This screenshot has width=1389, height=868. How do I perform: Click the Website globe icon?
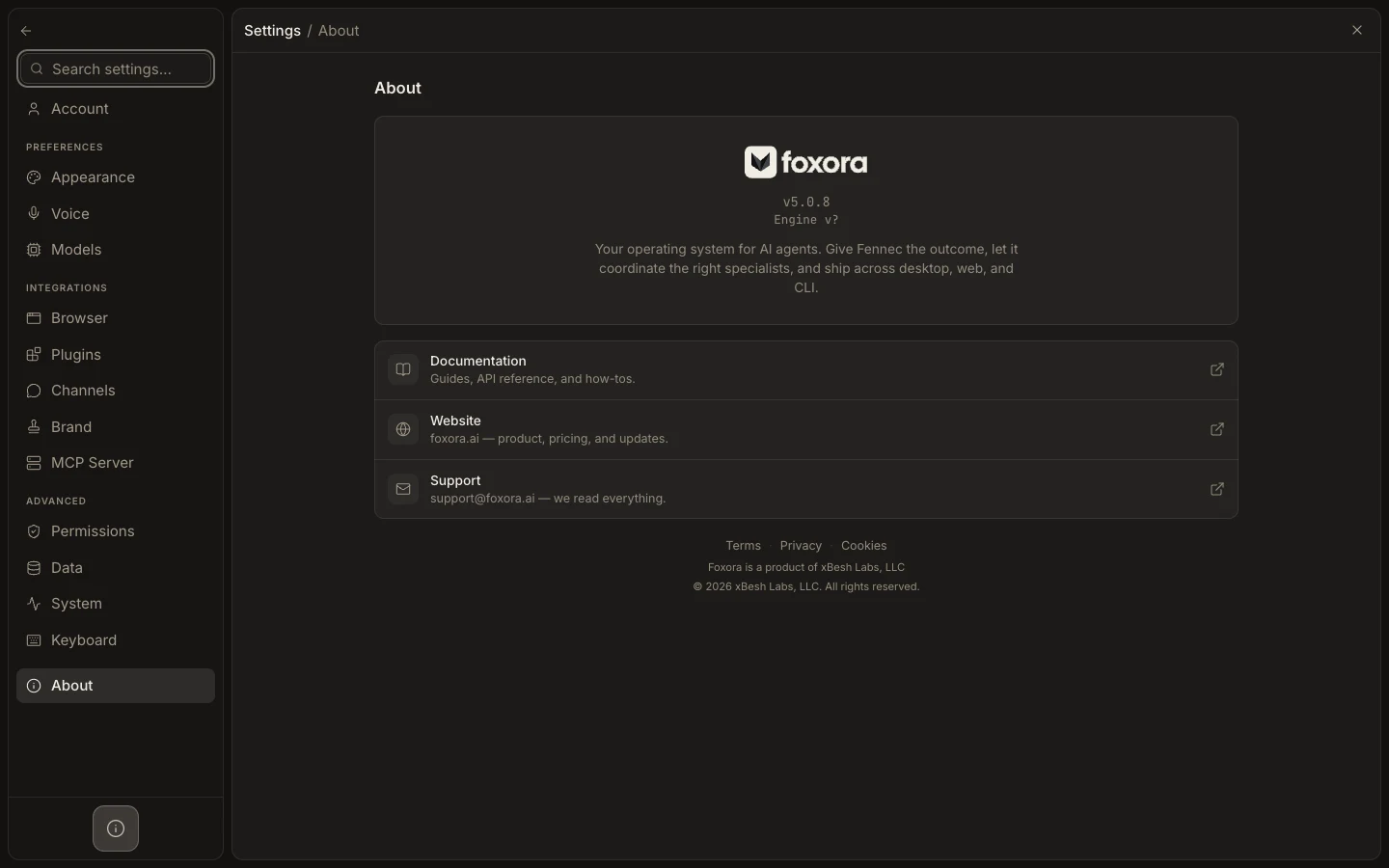[403, 429]
